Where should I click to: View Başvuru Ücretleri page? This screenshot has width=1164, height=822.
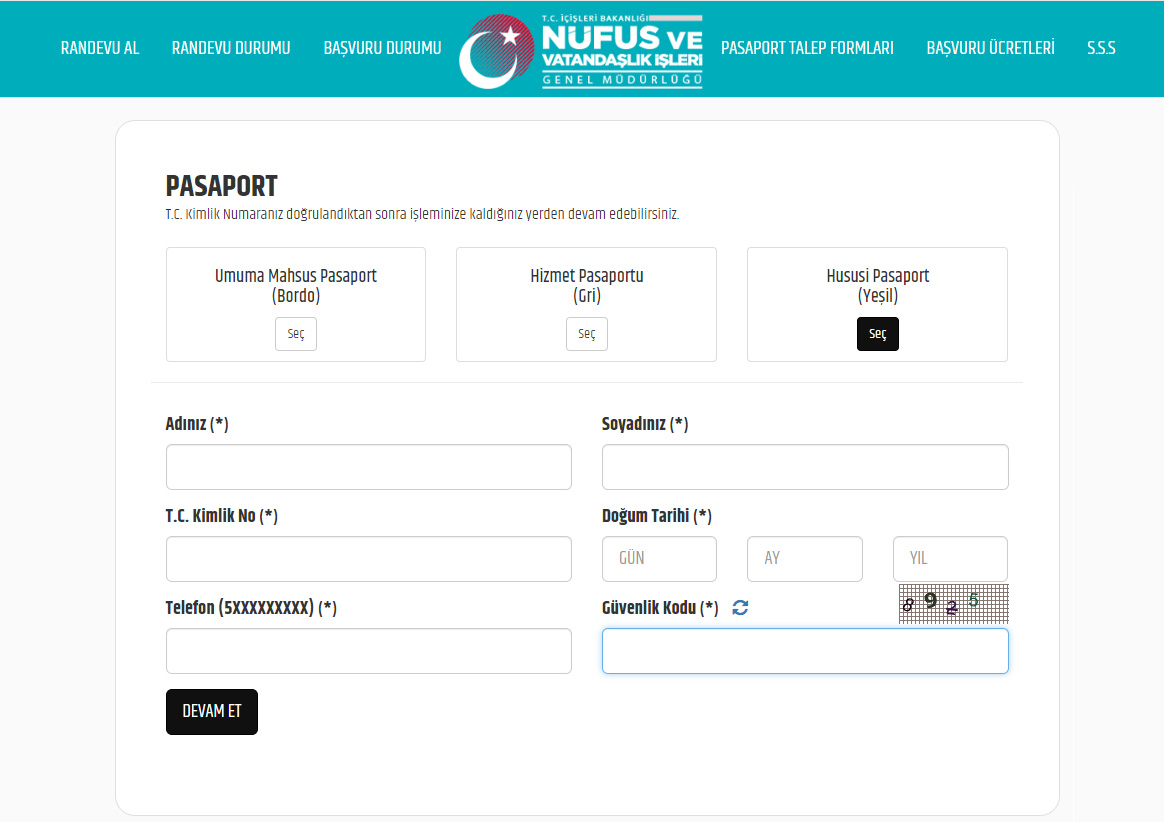[990, 48]
